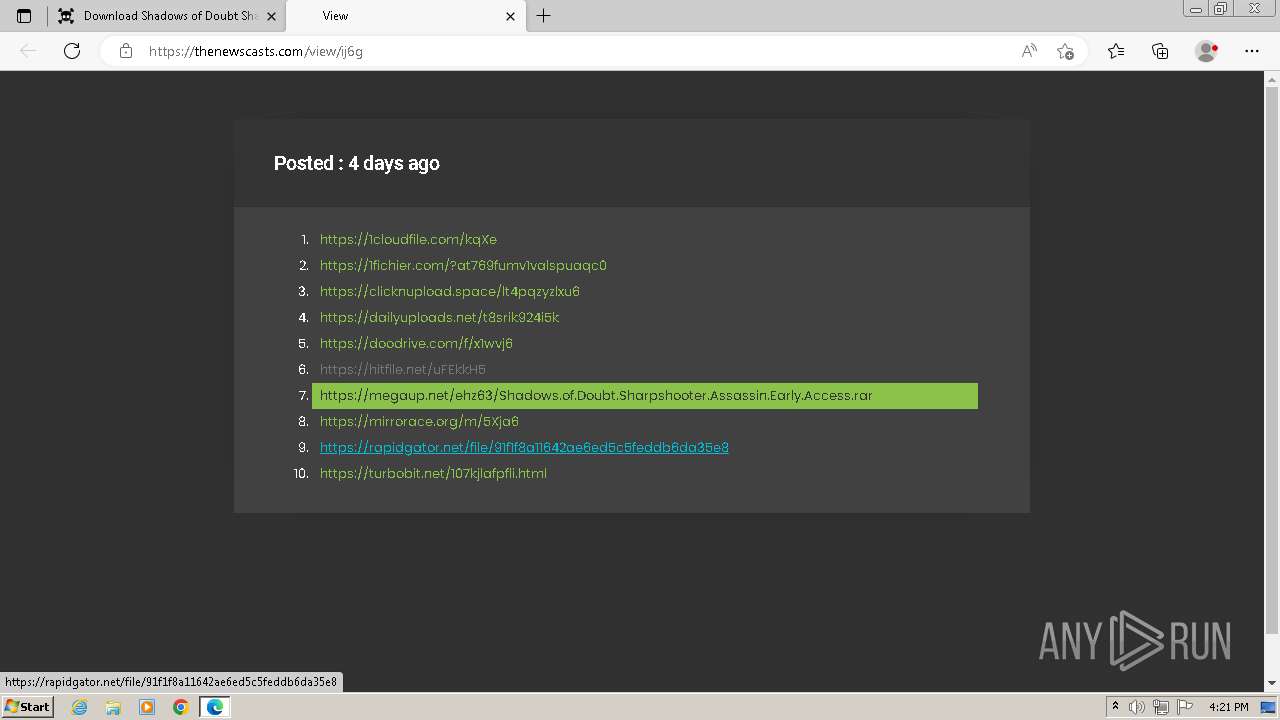Image resolution: width=1280 pixels, height=720 pixels.
Task: Open a new tab with plus button
Action: pos(543,16)
